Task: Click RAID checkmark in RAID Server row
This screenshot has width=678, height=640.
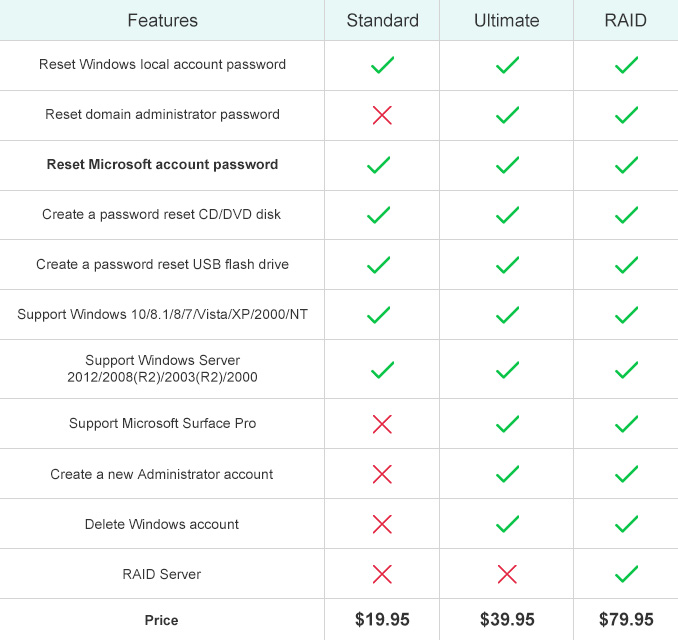Action: coord(626,574)
